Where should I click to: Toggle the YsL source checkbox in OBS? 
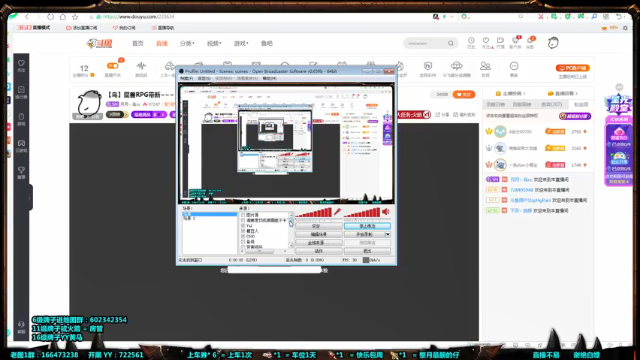243,225
